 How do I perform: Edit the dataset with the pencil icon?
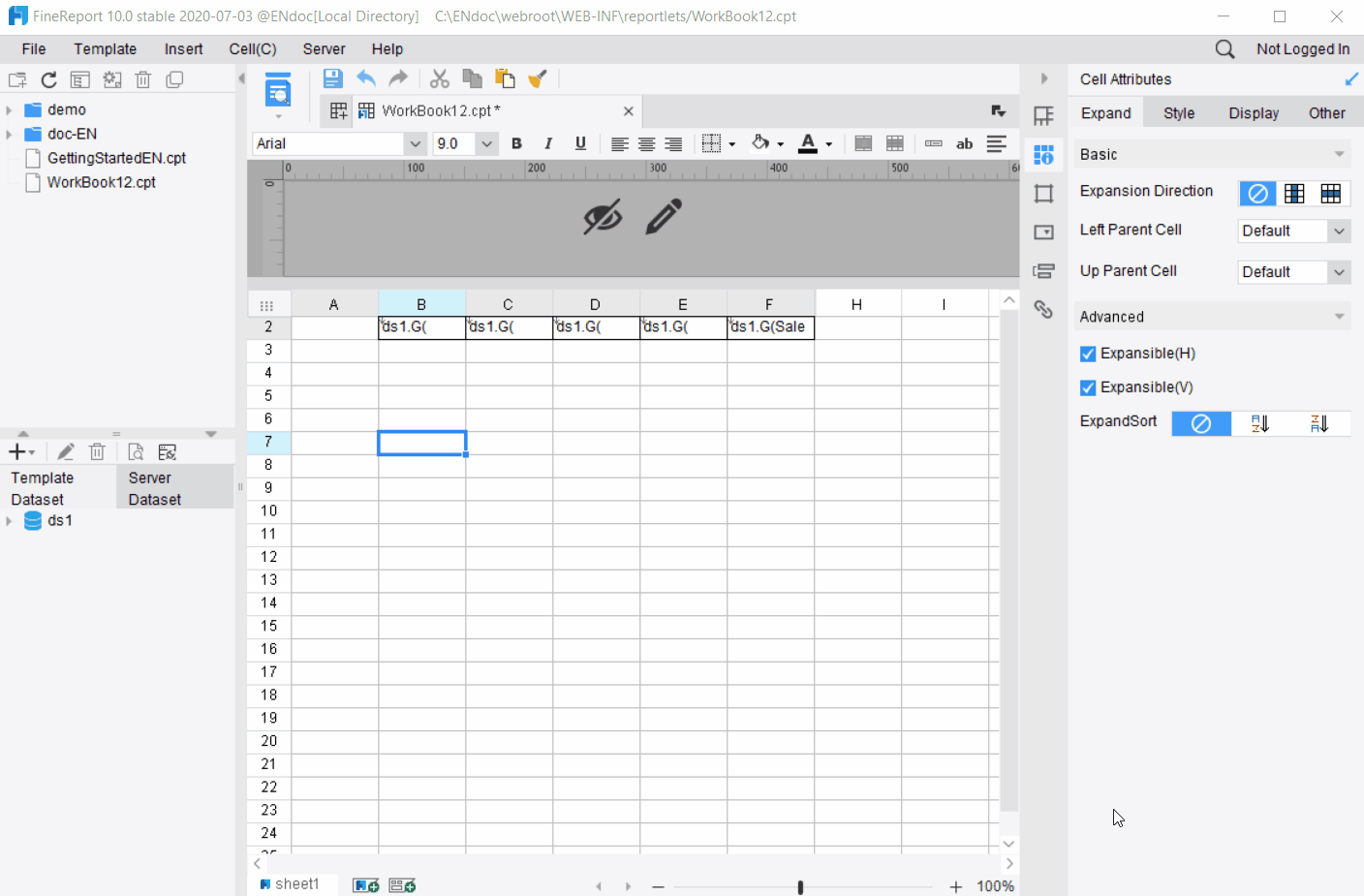tap(66, 452)
